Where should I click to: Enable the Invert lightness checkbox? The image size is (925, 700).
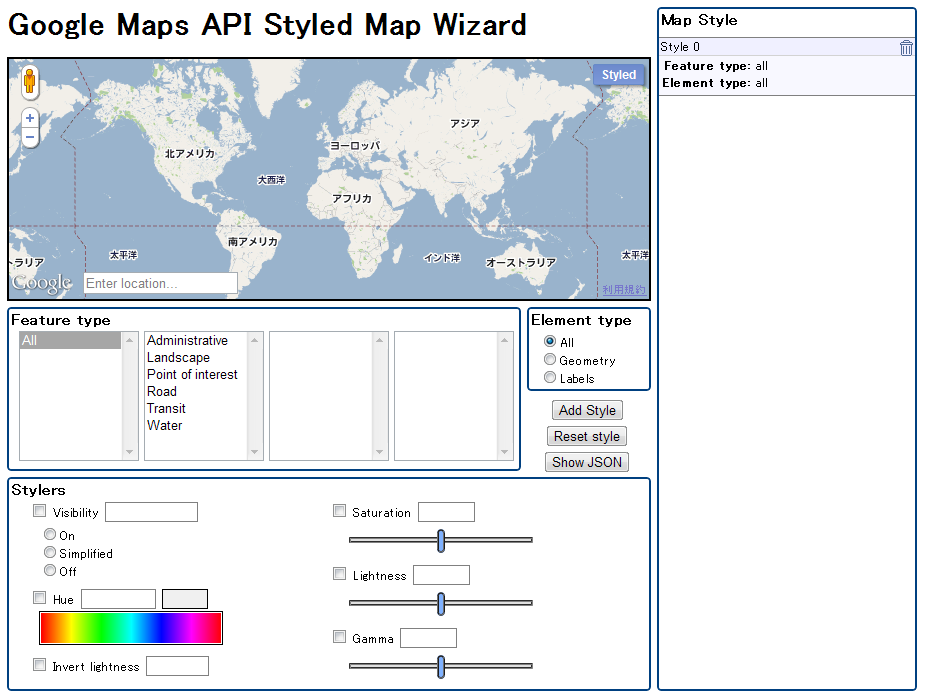[x=40, y=665]
